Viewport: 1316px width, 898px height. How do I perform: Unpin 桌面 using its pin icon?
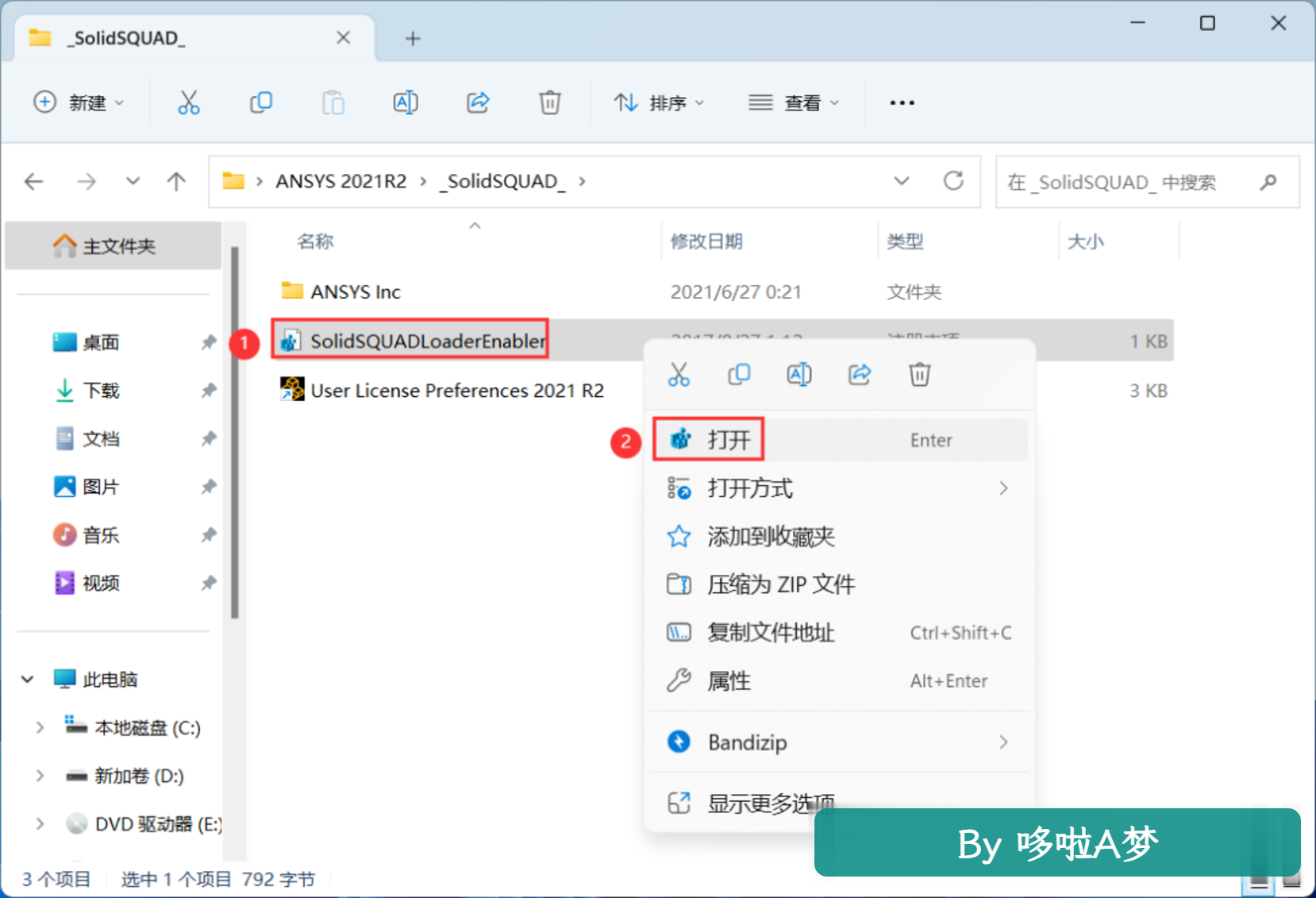click(209, 342)
